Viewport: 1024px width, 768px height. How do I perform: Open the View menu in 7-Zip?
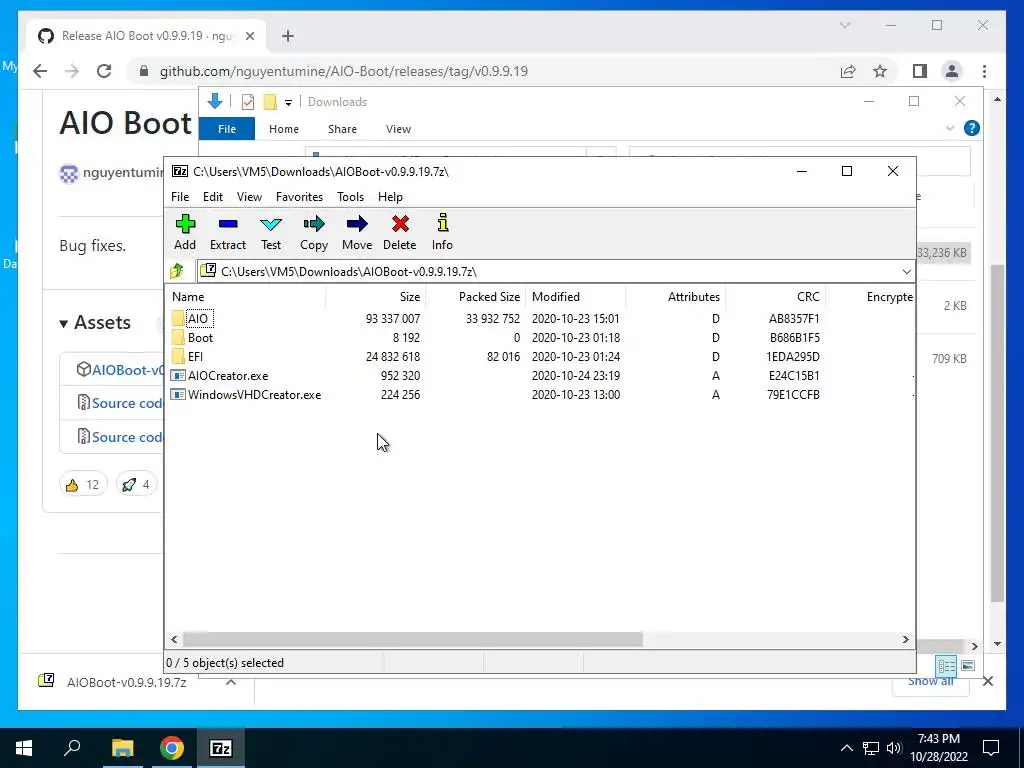[x=249, y=197]
